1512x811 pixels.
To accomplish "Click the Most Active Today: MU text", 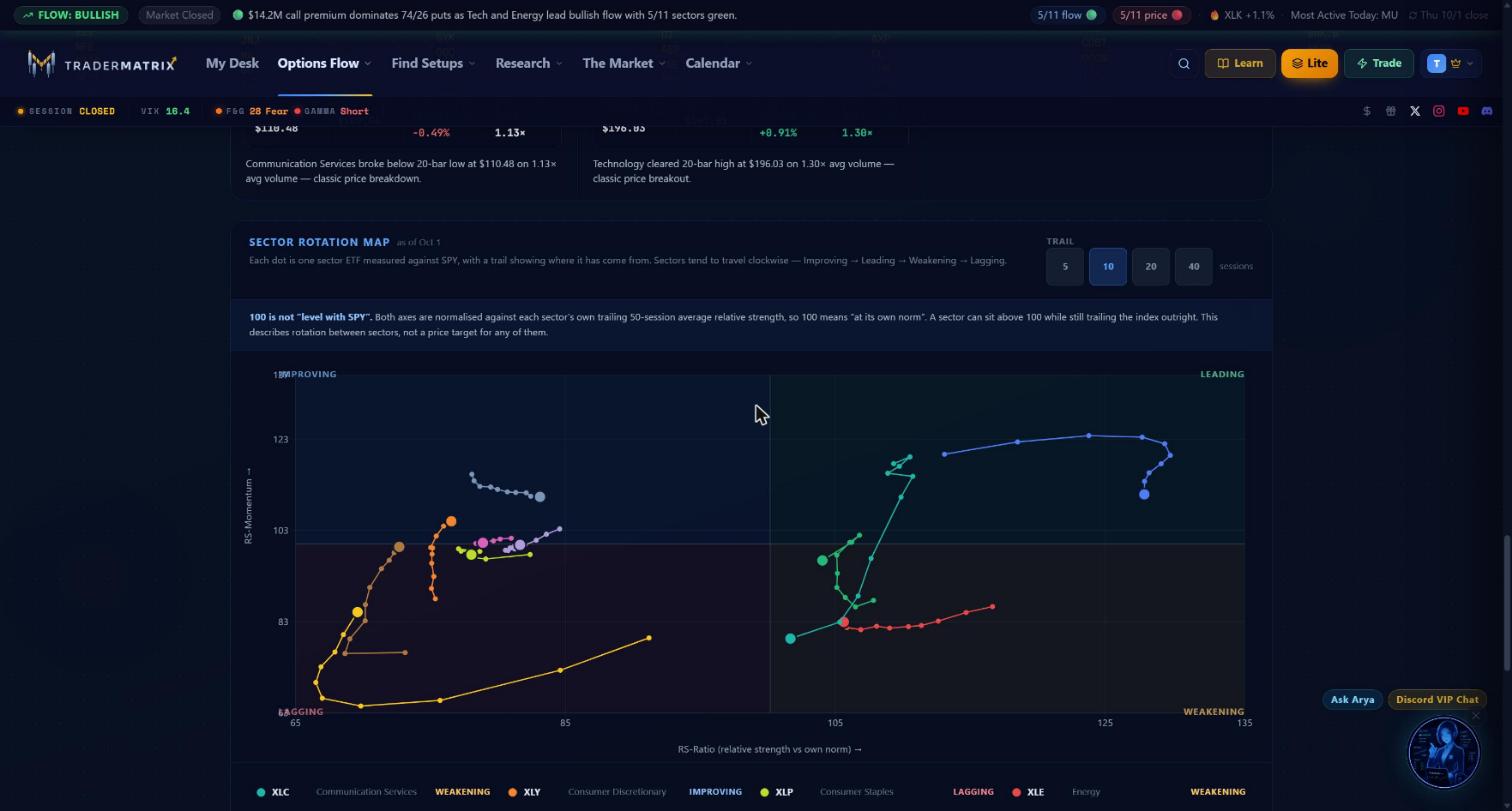I will (x=1344, y=15).
